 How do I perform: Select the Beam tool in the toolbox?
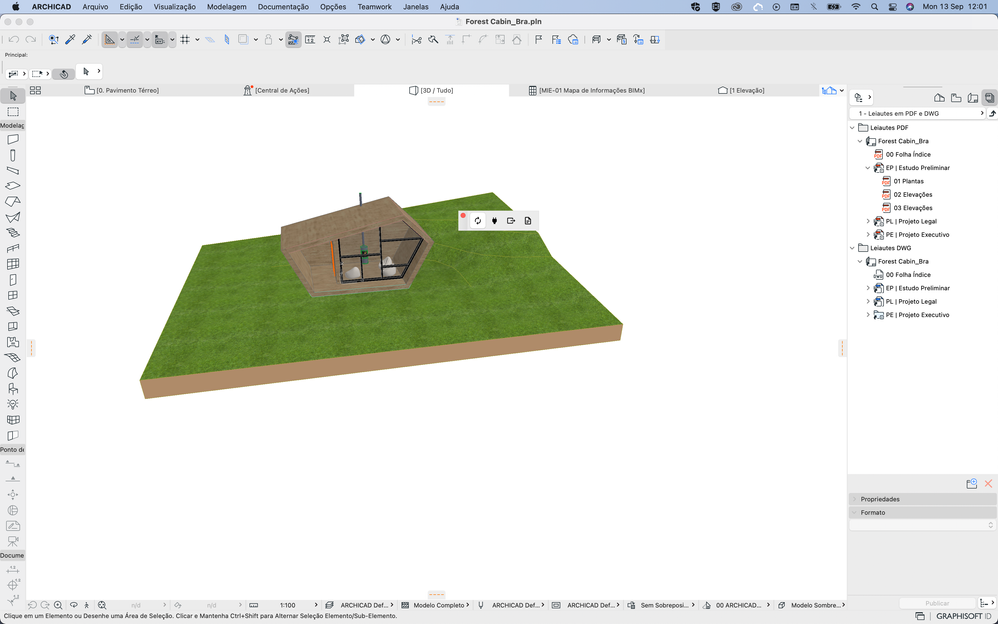click(13, 170)
